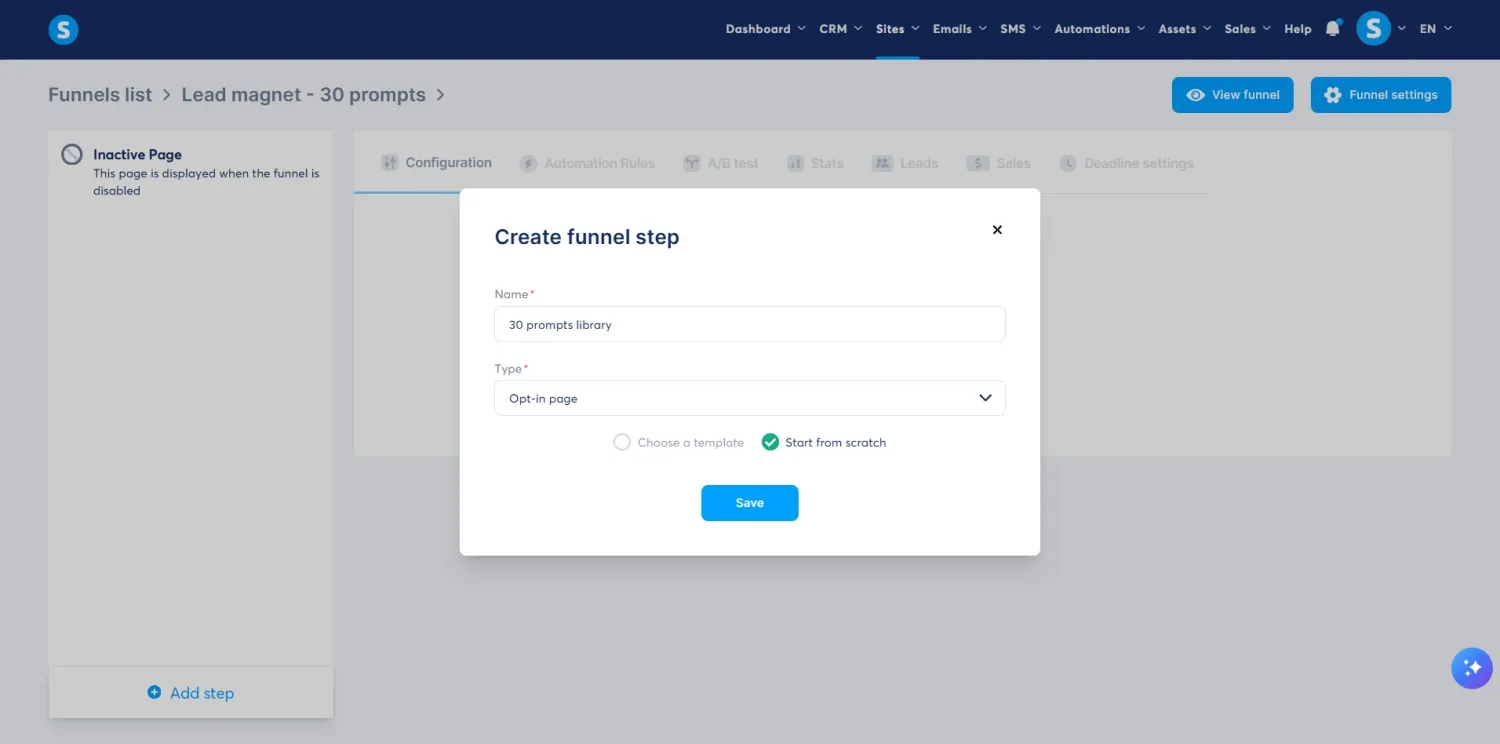Open the Deadline settings tab
The height and width of the screenshot is (744, 1500).
click(x=1127, y=163)
